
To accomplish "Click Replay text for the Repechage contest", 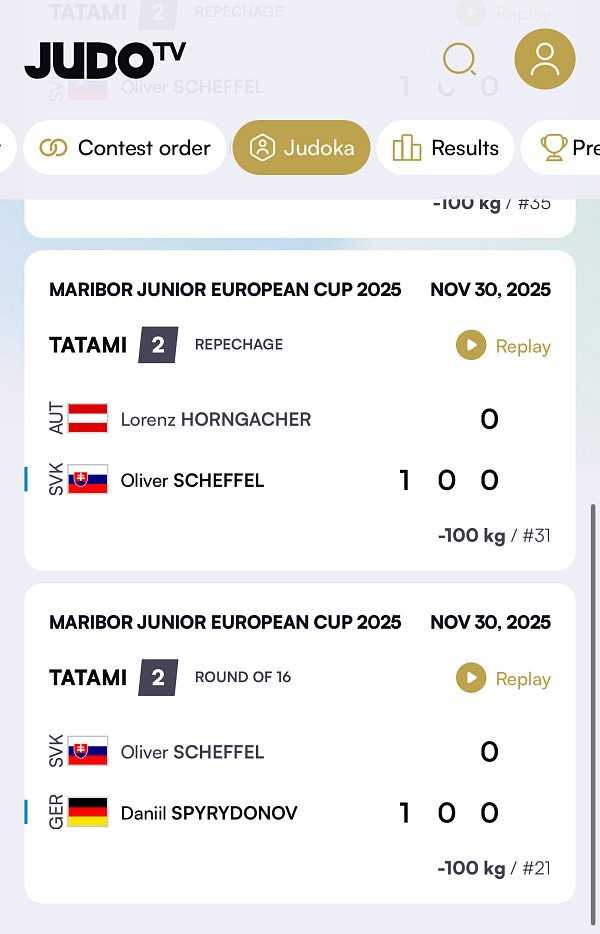I will pyautogui.click(x=523, y=347).
